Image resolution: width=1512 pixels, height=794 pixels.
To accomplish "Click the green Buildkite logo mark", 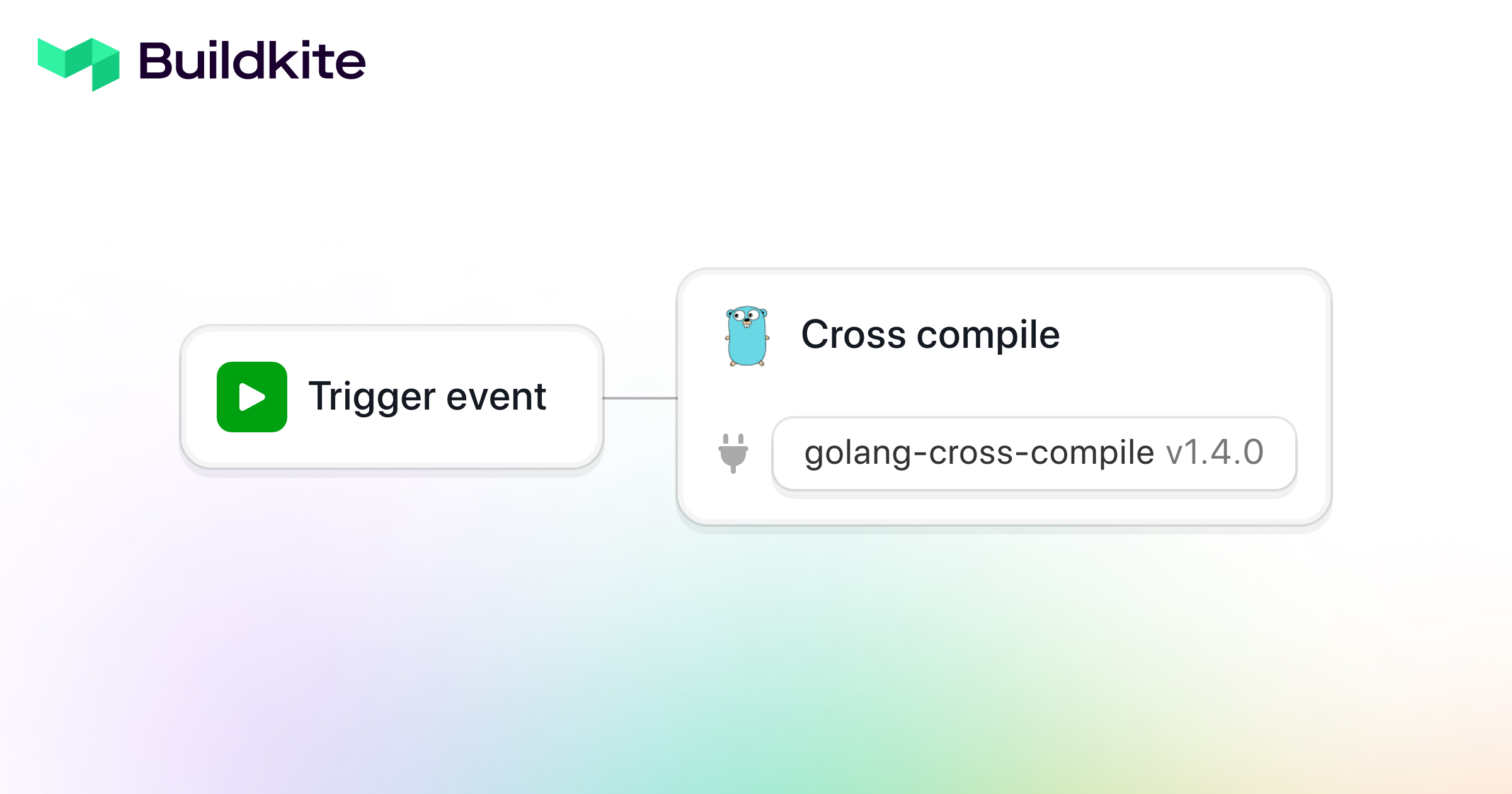I will (79, 64).
